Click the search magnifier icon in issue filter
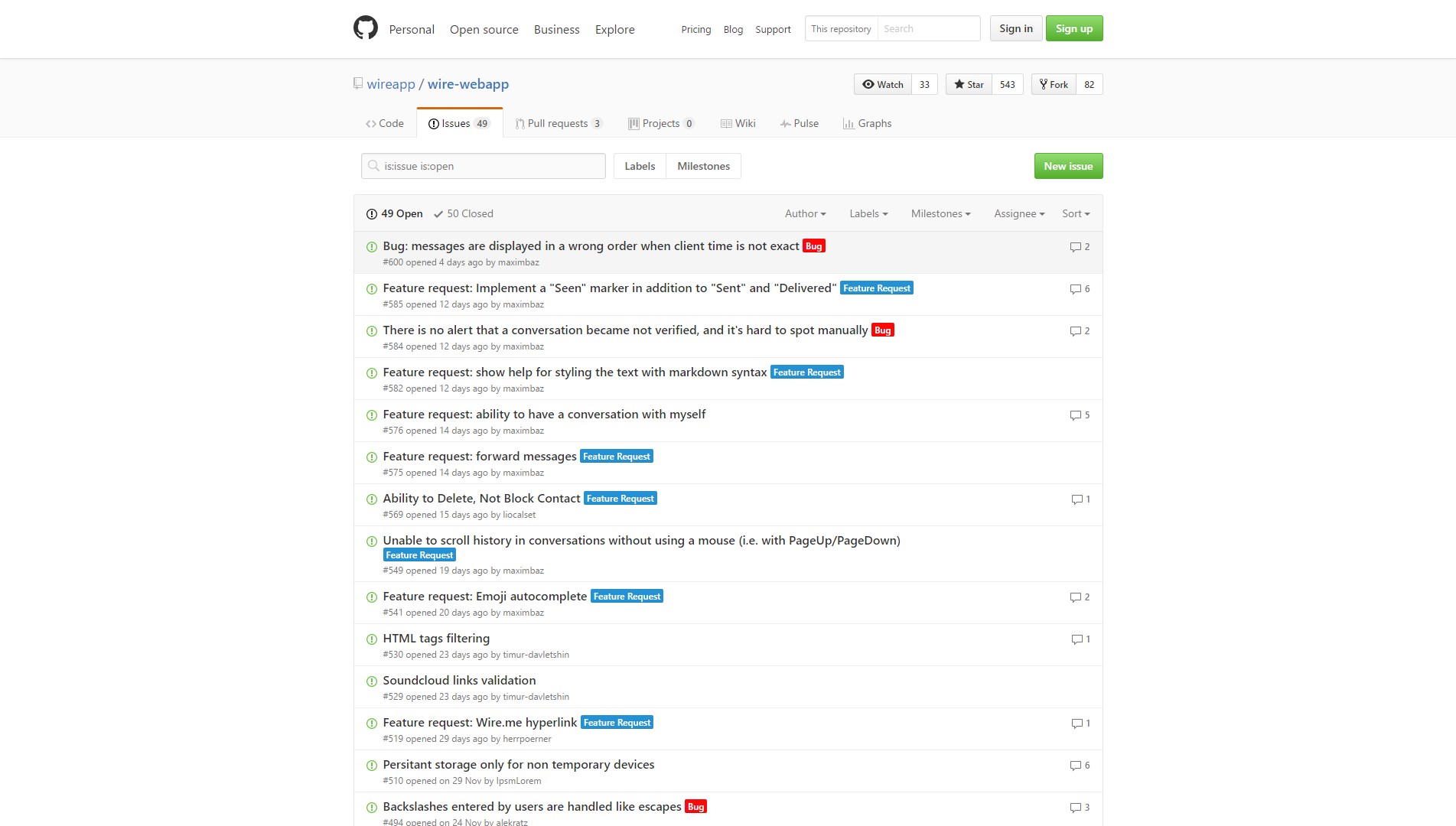Screen dimensions: 1456x826 pyautogui.click(x=373, y=166)
